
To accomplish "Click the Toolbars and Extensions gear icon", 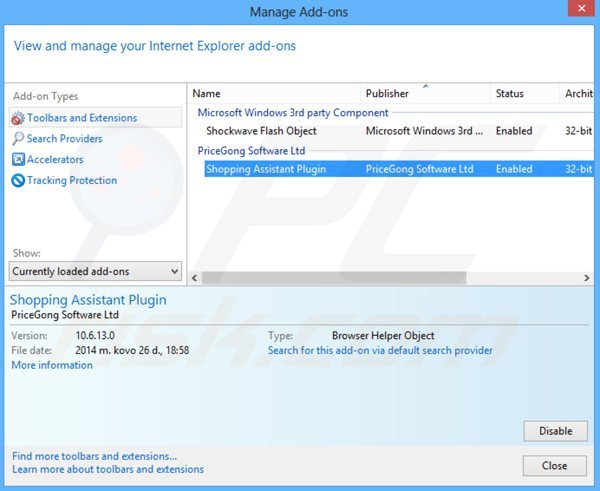I will click(18, 118).
